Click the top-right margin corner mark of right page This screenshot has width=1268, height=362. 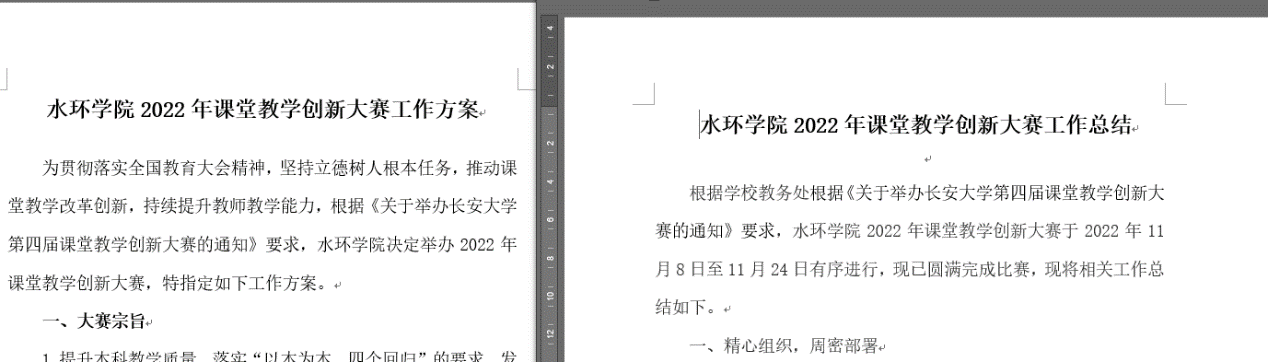1176,94
